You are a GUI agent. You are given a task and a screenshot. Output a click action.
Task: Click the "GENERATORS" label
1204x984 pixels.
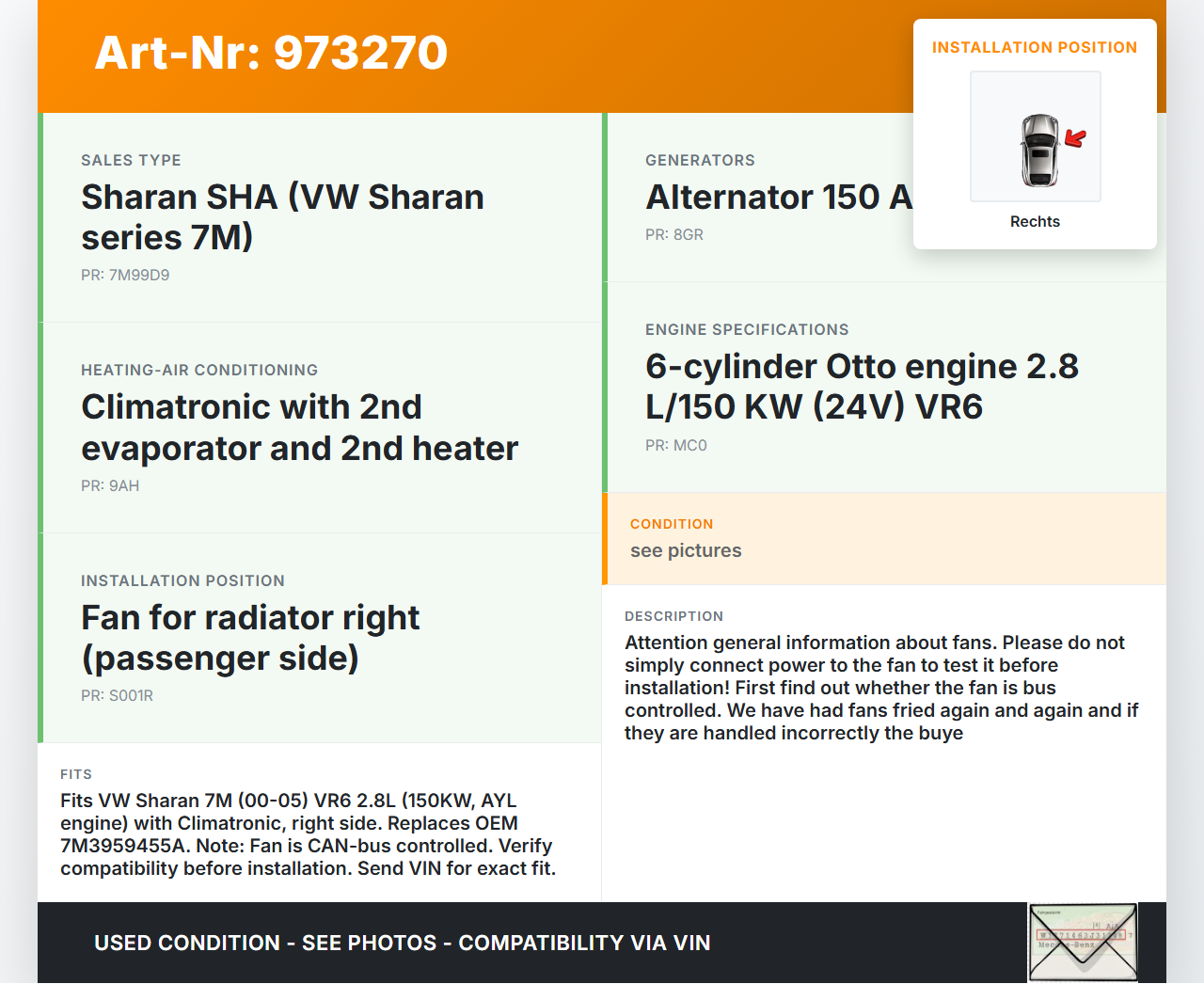pyautogui.click(x=700, y=161)
